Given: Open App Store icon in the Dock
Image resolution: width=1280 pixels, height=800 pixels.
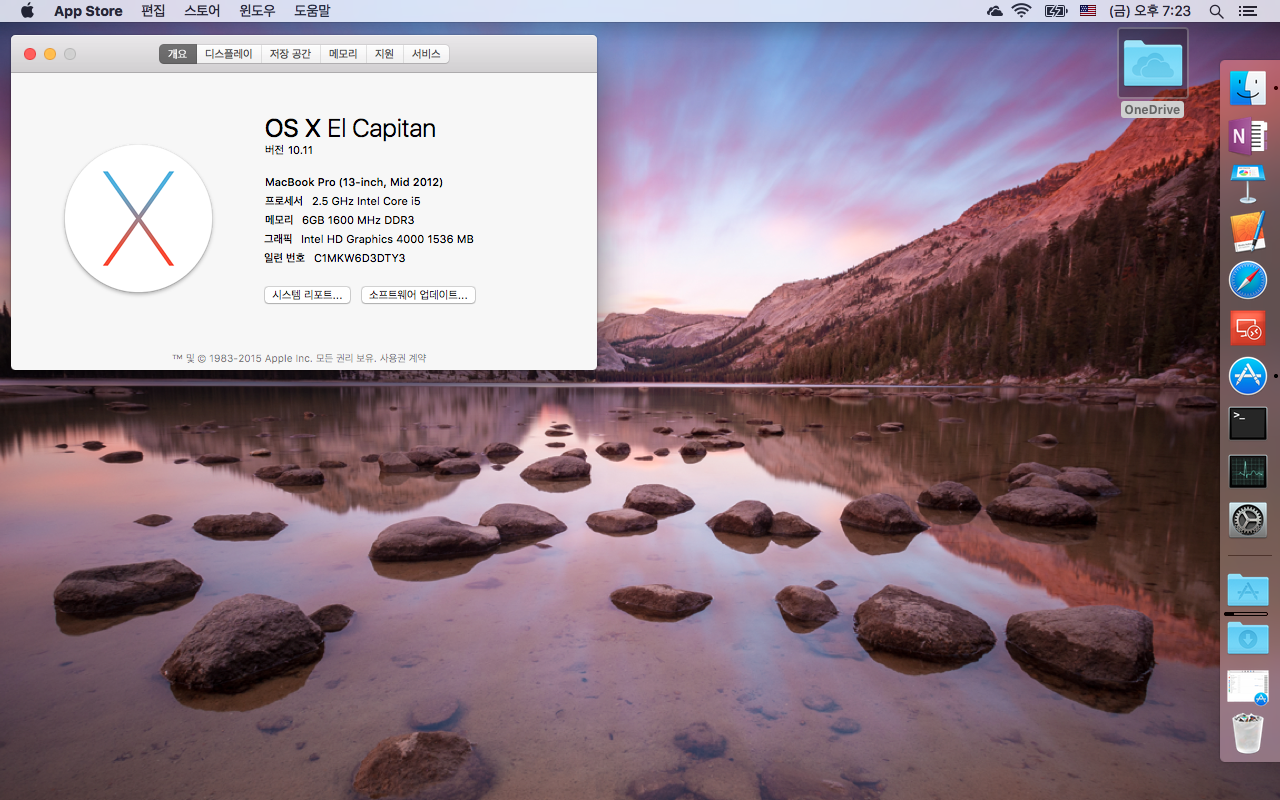Looking at the screenshot, I should click(1248, 376).
